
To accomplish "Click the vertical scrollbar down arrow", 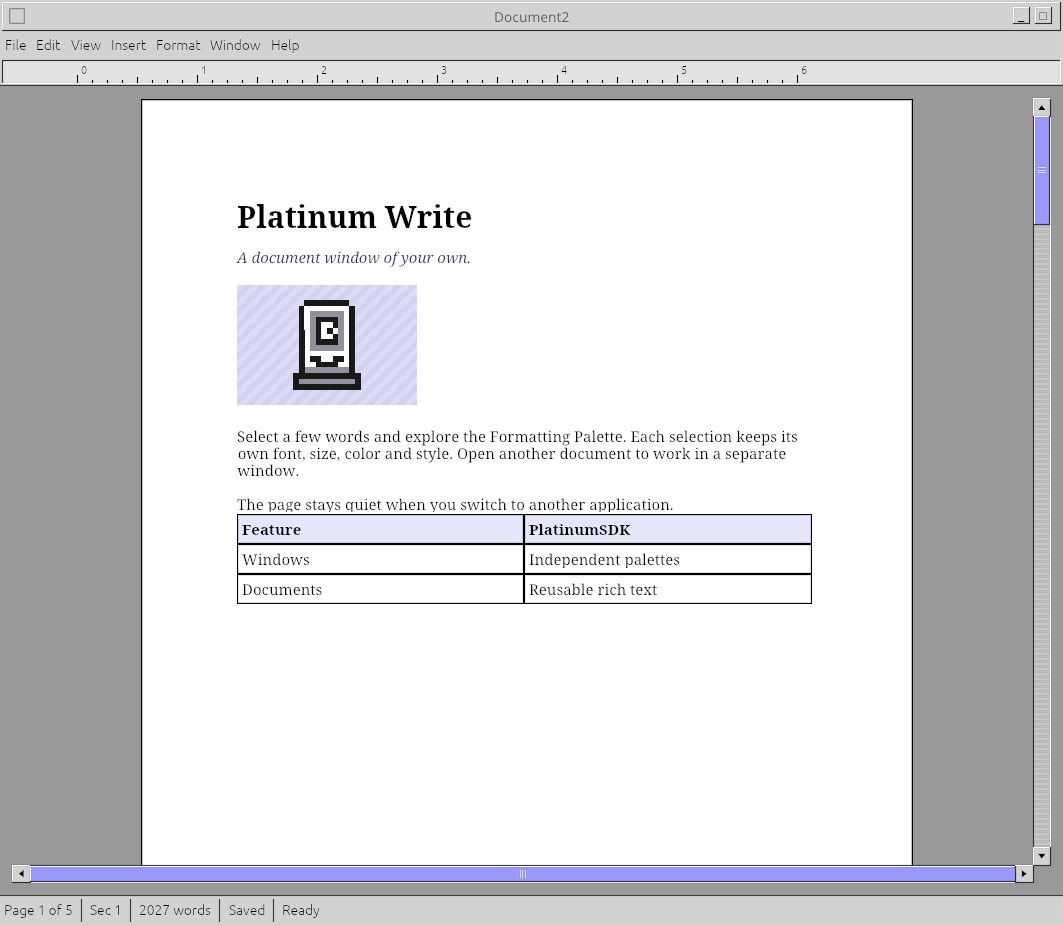I will click(1041, 856).
